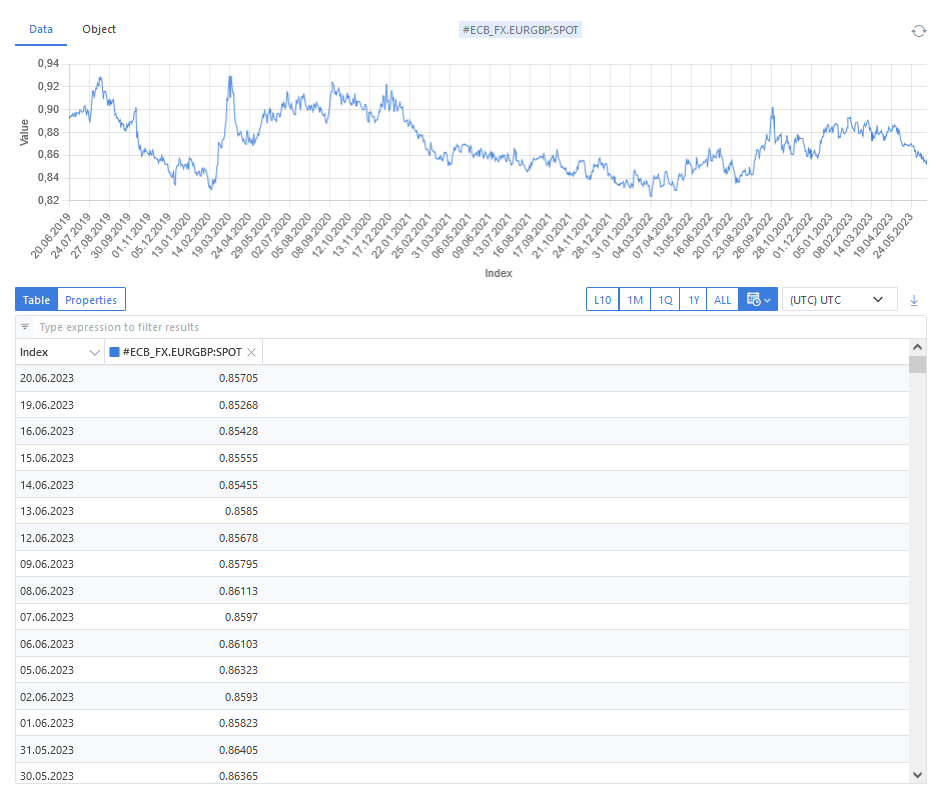
Task: Click the scrollbar up arrow in the table
Action: 917,346
